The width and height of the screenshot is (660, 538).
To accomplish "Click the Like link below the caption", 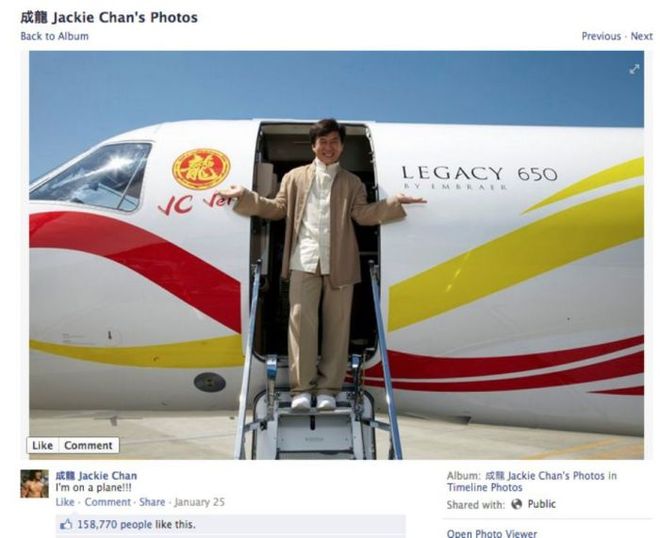I will (x=65, y=502).
